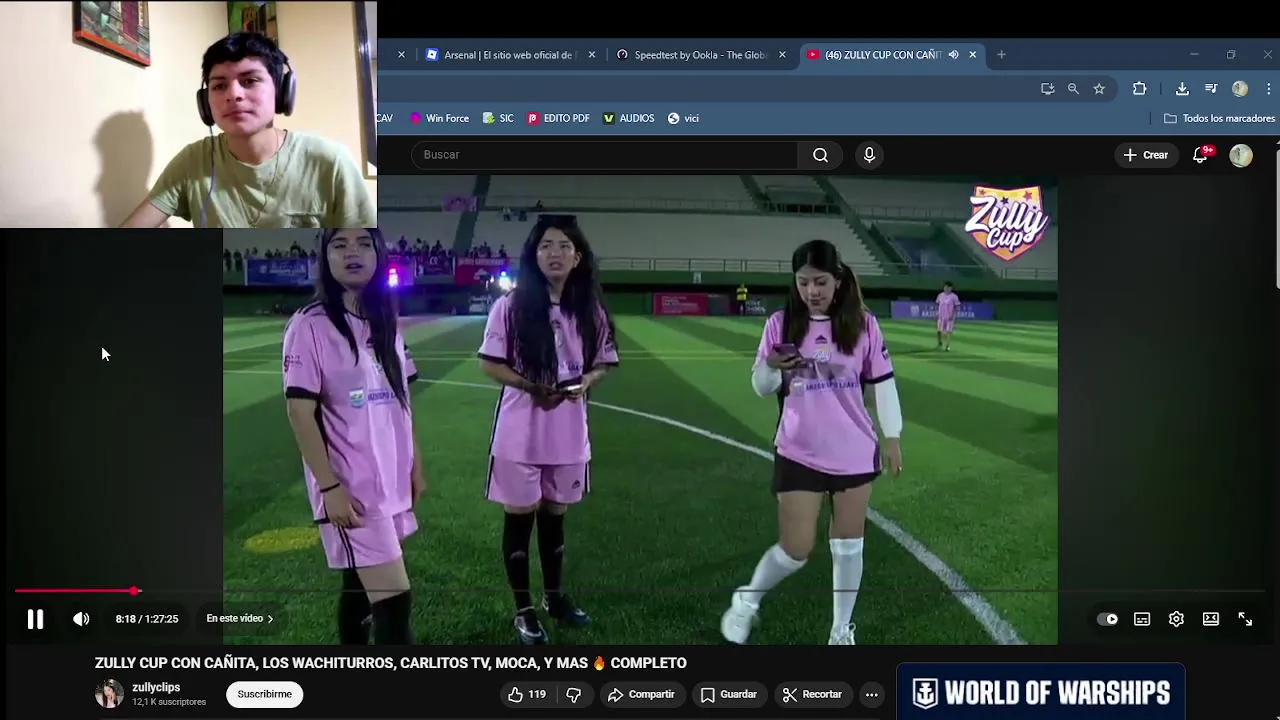Click the progress bar scrubber handle
Viewport: 1280px width, 720px height.
pos(135,591)
